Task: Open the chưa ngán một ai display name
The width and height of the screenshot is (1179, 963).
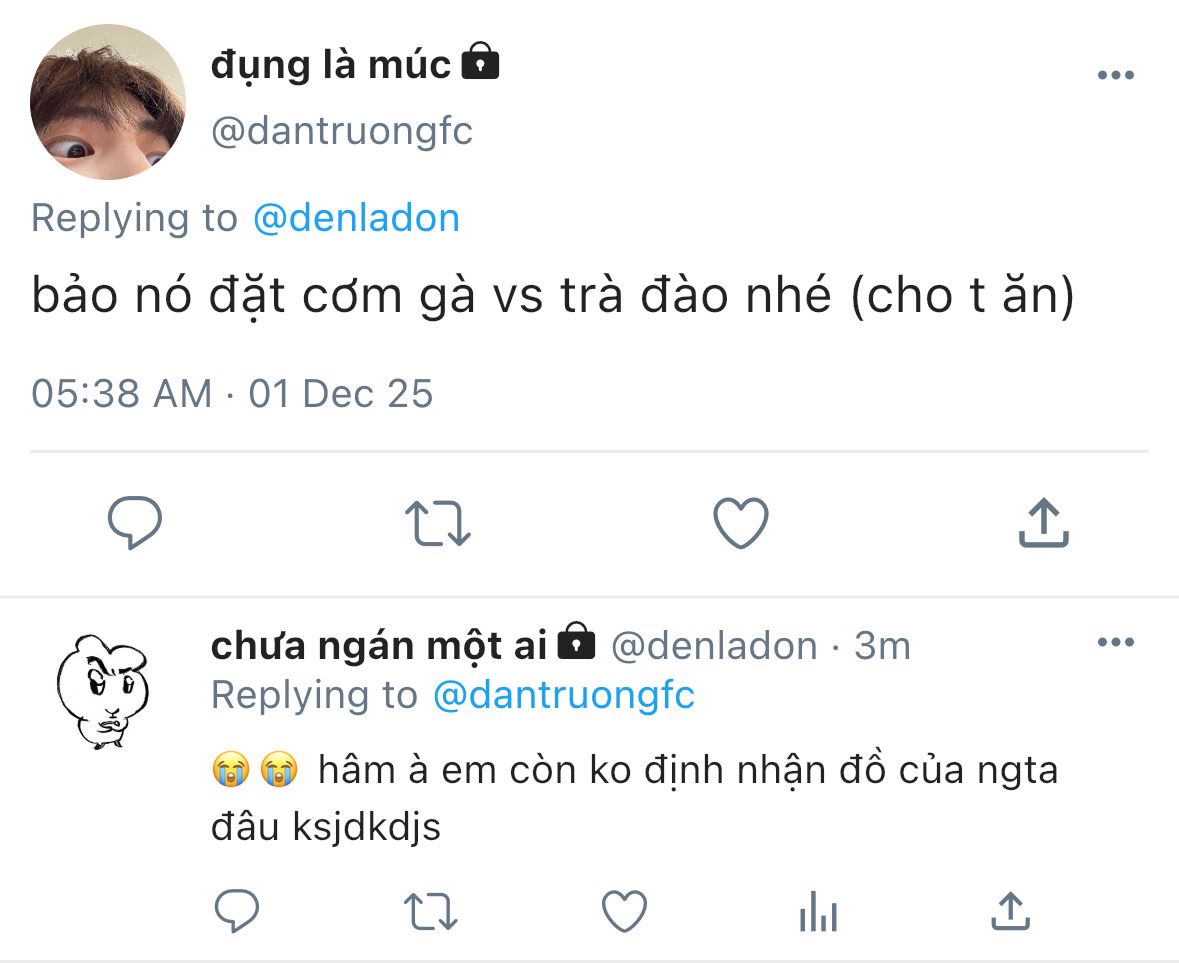Action: [x=379, y=646]
